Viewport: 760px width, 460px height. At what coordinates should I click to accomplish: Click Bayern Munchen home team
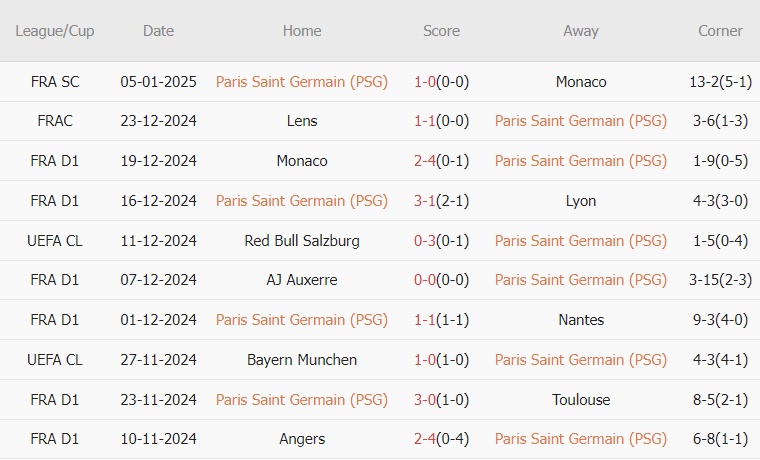click(x=302, y=360)
